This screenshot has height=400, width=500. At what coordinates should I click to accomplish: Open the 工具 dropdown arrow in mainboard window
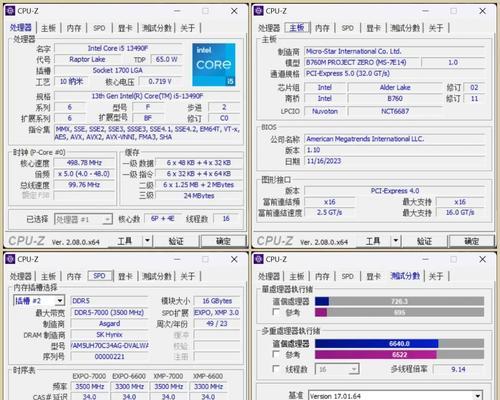coord(396,240)
